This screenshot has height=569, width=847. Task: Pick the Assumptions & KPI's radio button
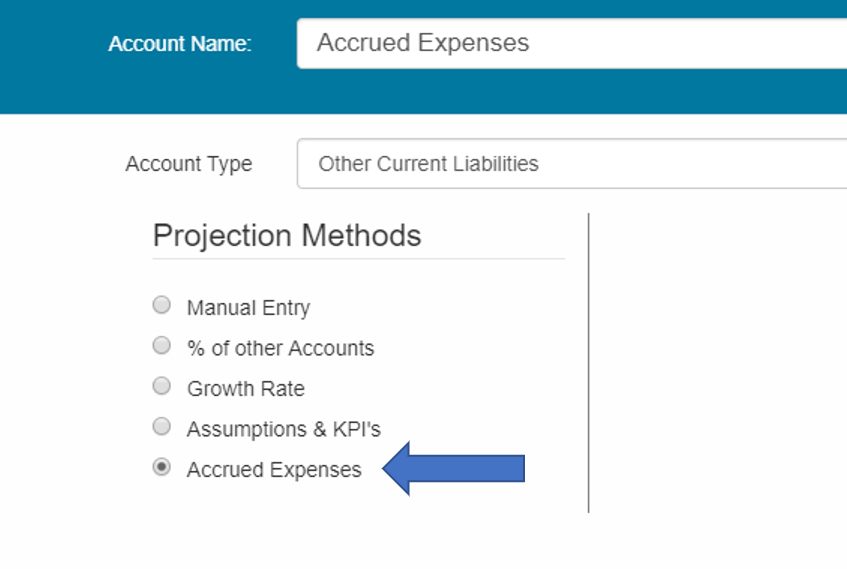click(x=161, y=427)
